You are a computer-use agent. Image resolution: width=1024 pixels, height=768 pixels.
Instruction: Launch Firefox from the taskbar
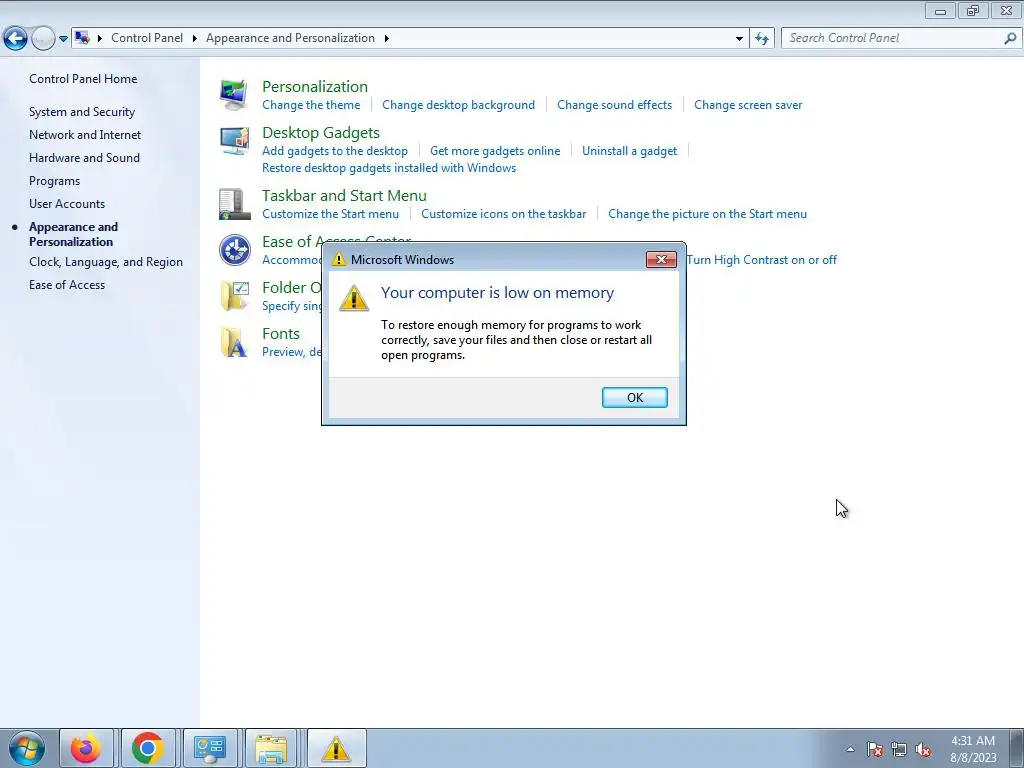[86, 748]
